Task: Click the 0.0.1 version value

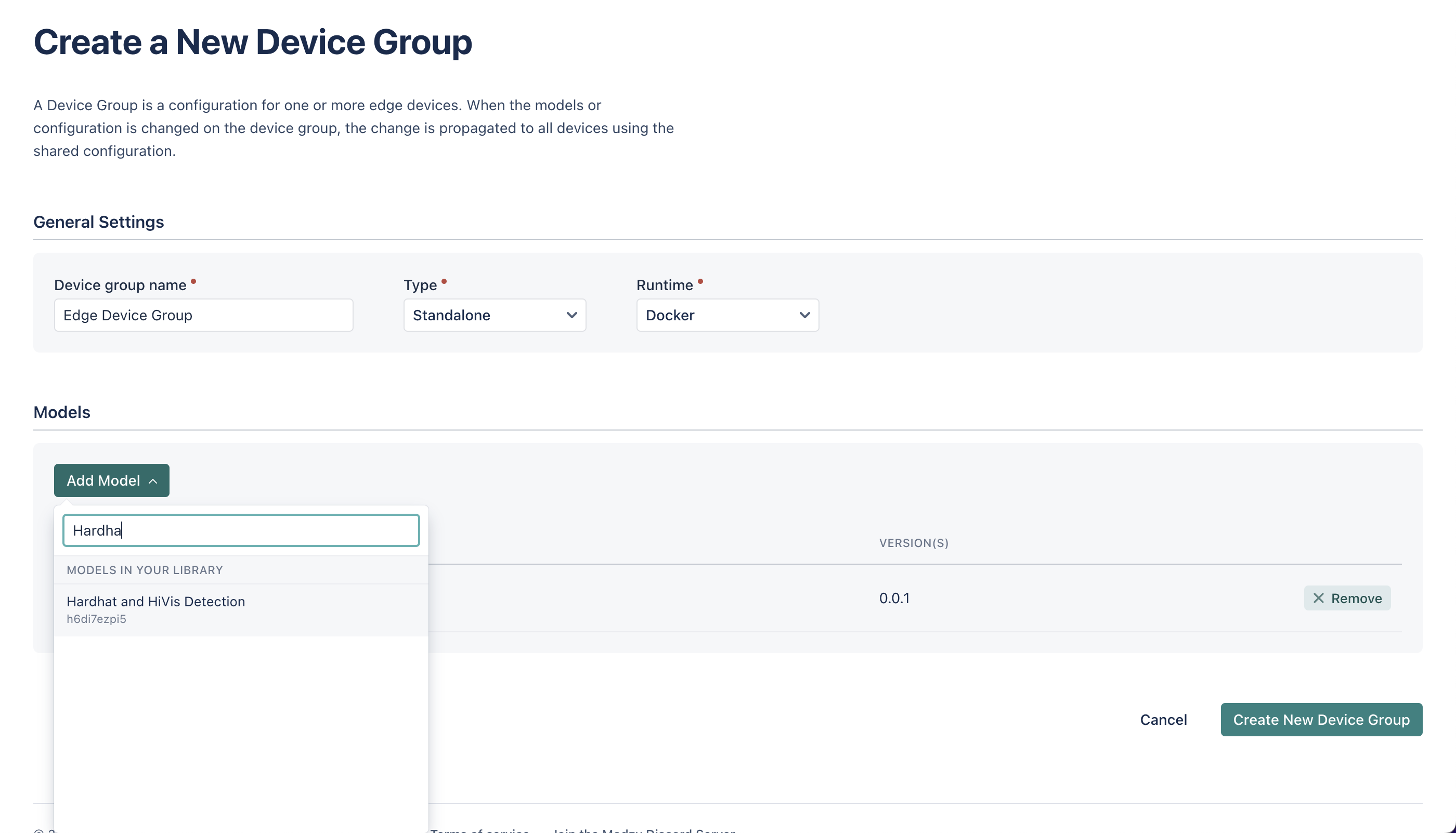Action: tap(894, 598)
